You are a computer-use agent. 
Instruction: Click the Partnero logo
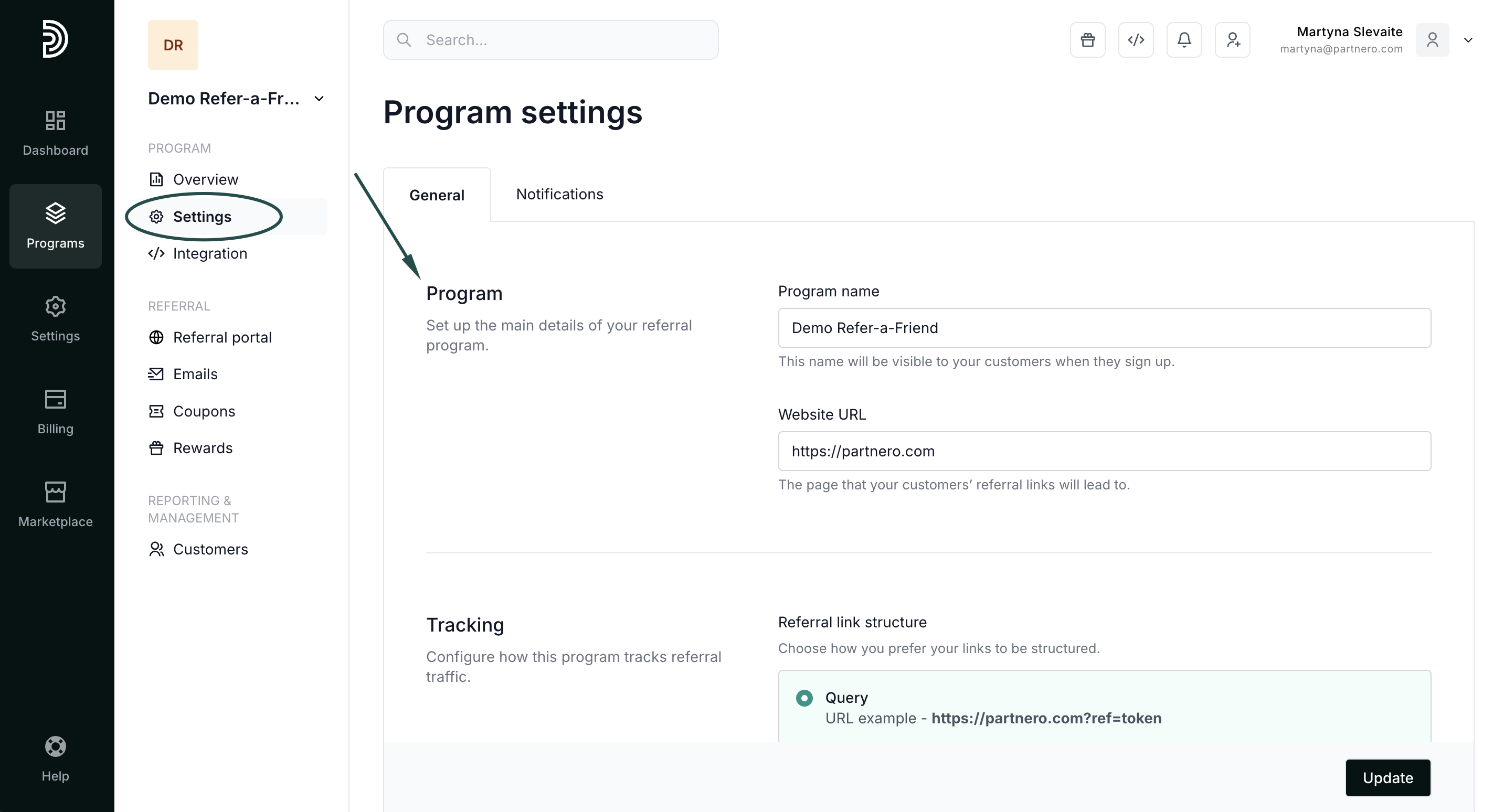pos(56,39)
